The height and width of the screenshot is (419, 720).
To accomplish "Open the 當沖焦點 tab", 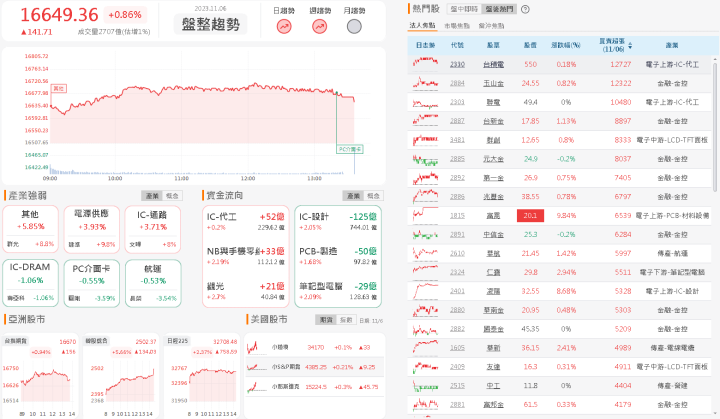I will click(x=490, y=25).
